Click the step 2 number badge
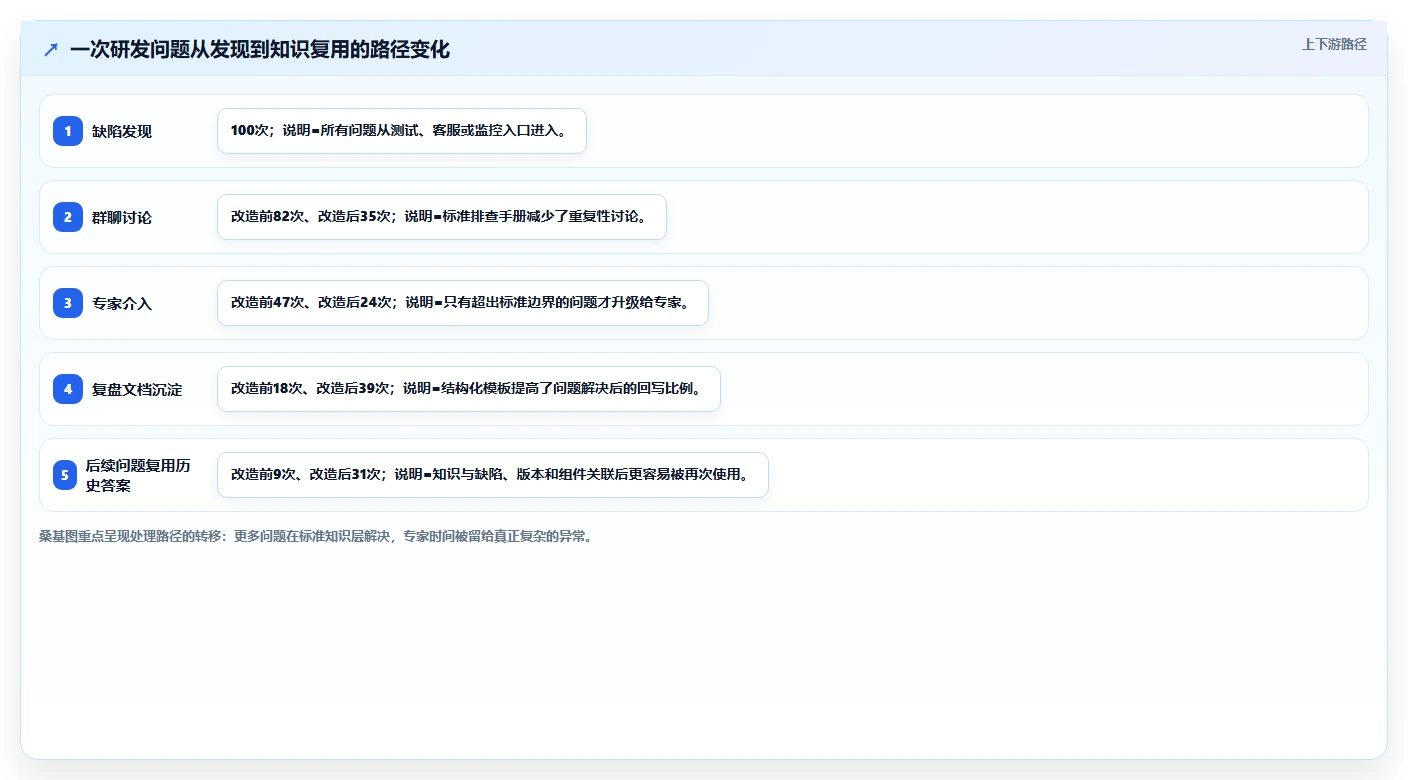This screenshot has width=1408, height=780. coord(68,217)
